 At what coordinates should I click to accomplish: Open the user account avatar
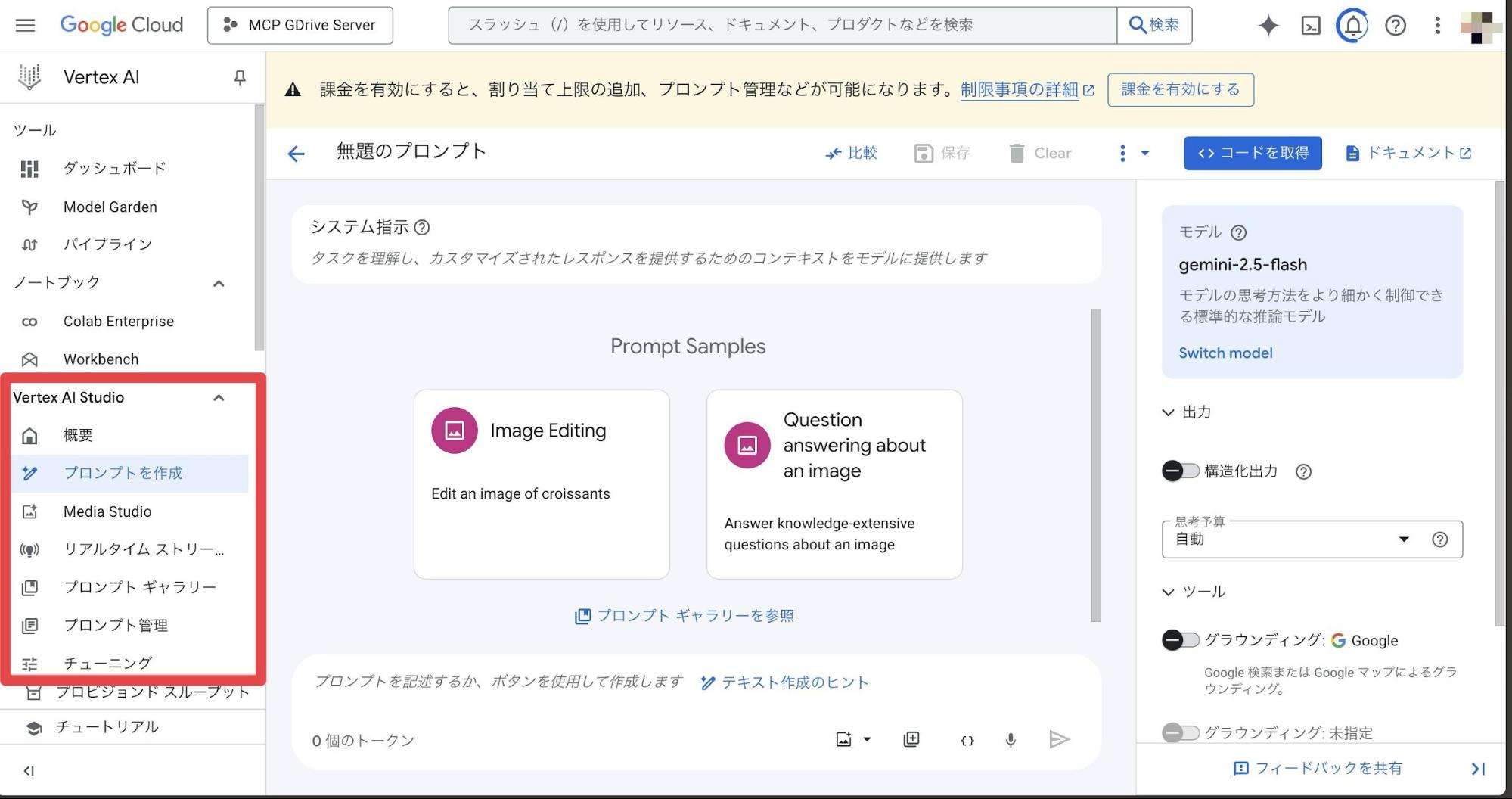[x=1480, y=27]
